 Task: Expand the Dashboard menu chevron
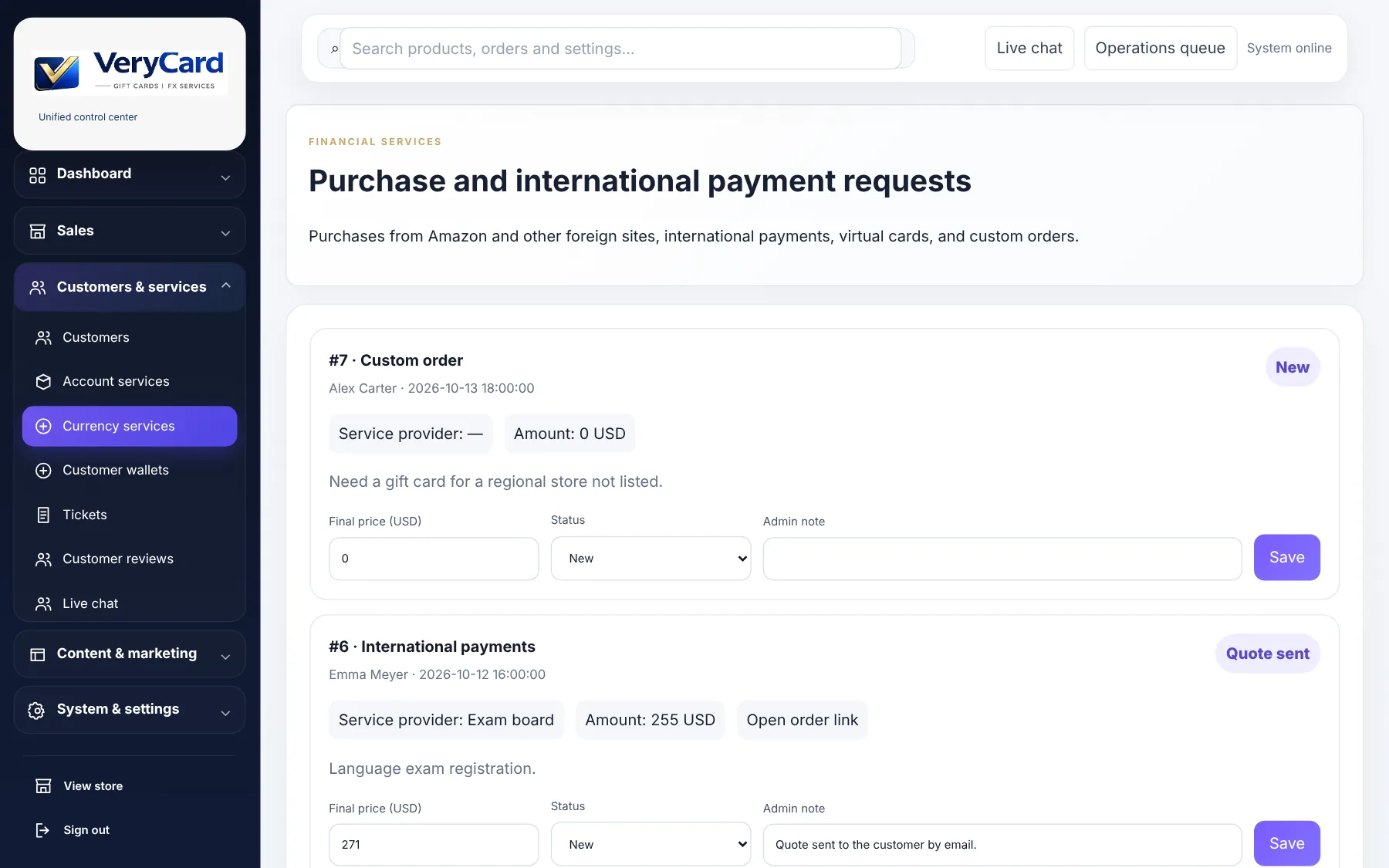pos(225,177)
